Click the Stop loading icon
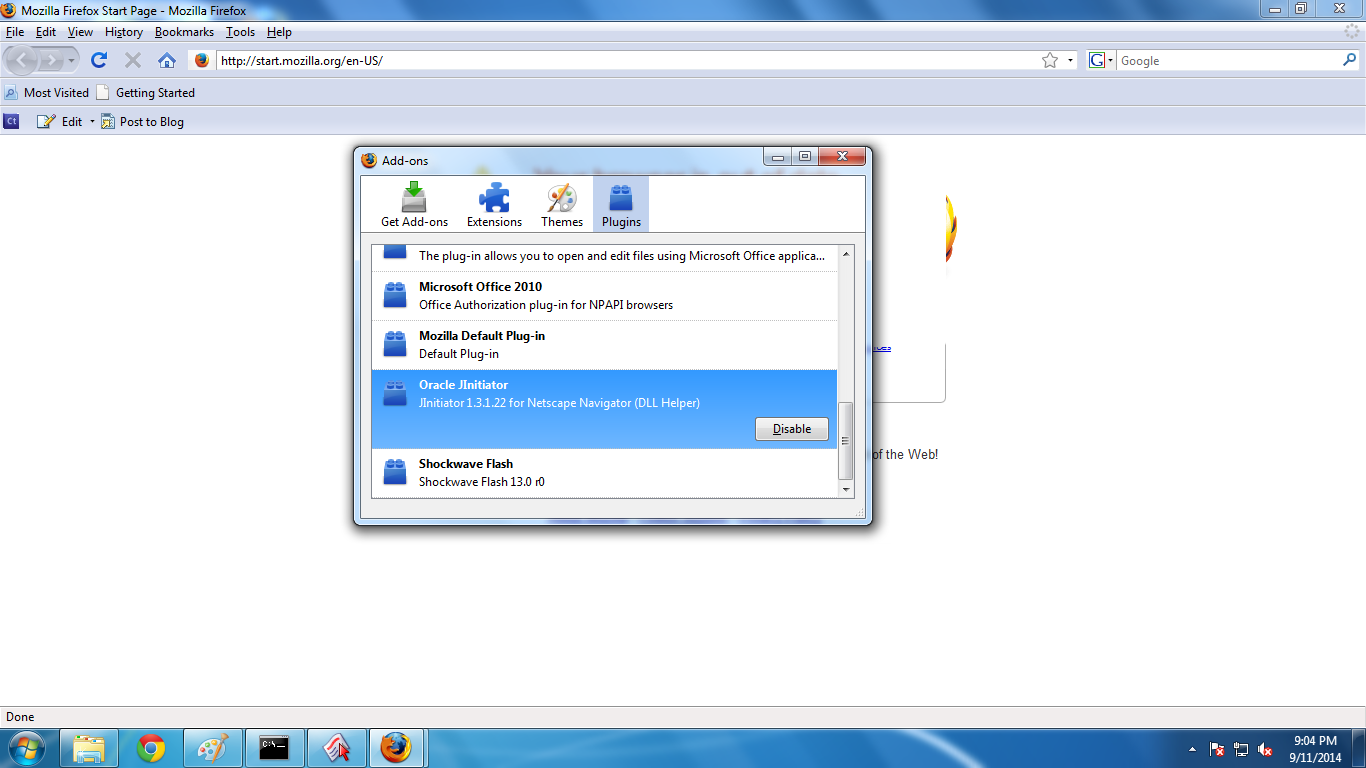1366x768 pixels. coord(132,60)
